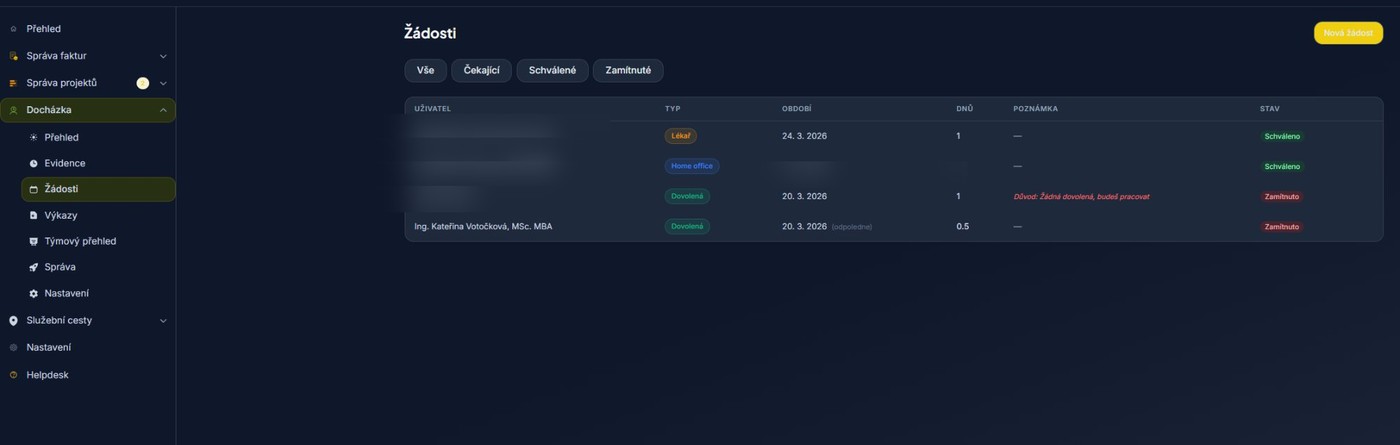Expand the Správa projektů chevron

tap(163, 83)
